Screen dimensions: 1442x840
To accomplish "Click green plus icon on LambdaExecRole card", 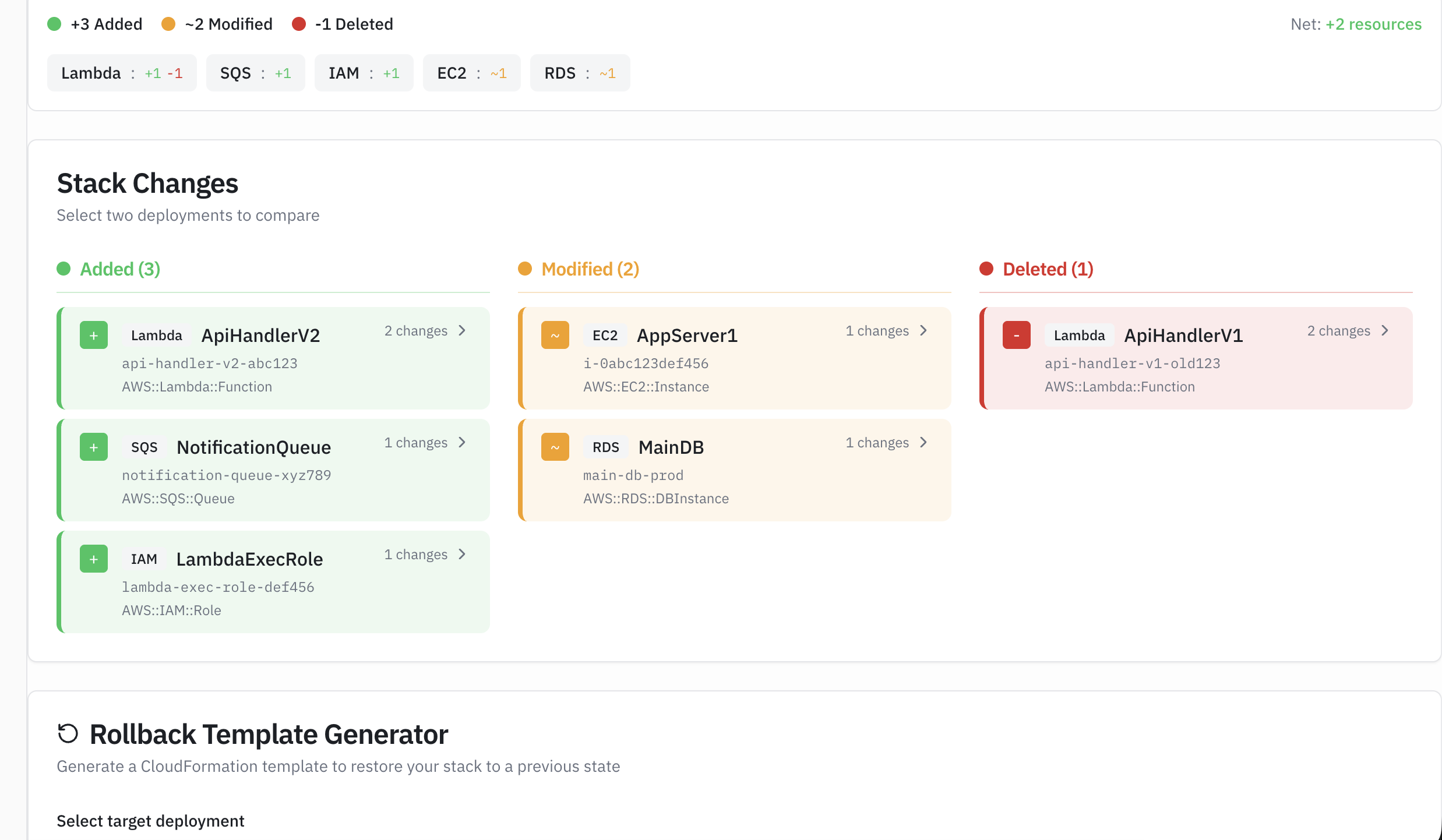I will coord(94,559).
